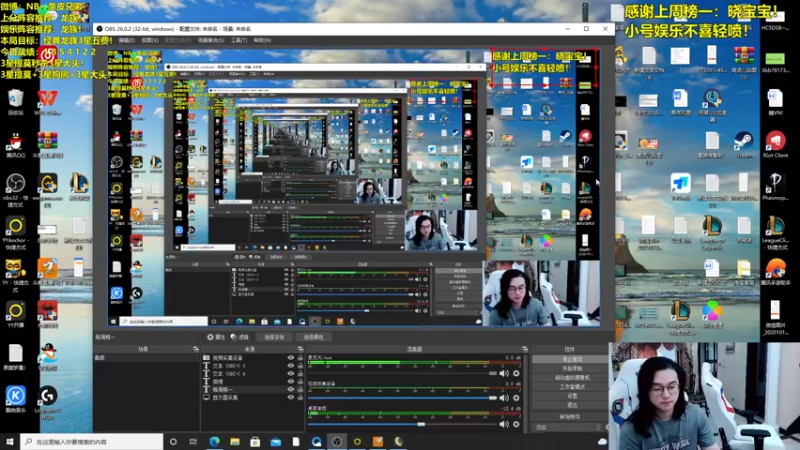Open the 配置文件(P) menu in OBS
This screenshot has width=800, height=450.
pos(178,40)
